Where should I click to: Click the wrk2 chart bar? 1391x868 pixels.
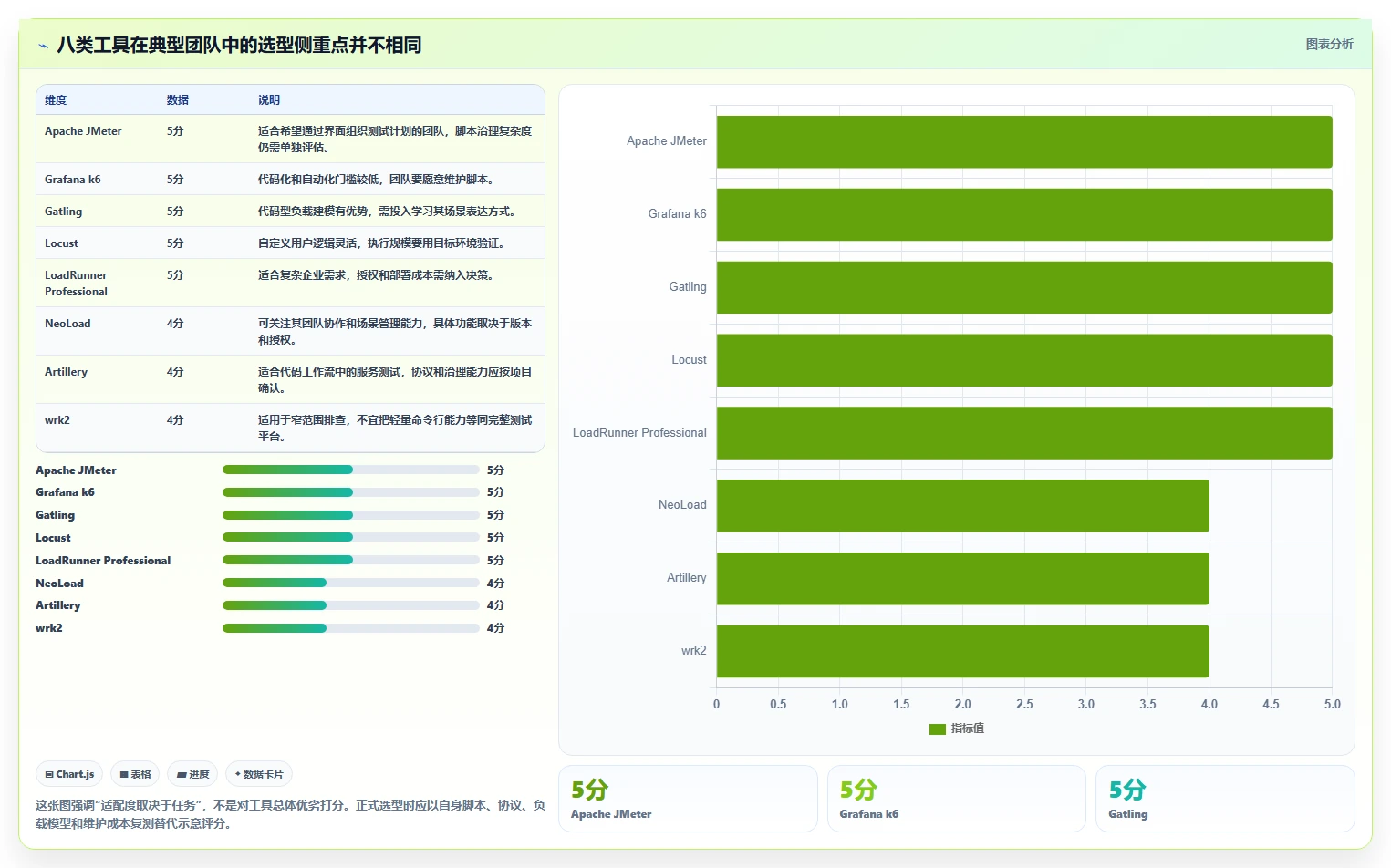pyautogui.click(x=963, y=651)
